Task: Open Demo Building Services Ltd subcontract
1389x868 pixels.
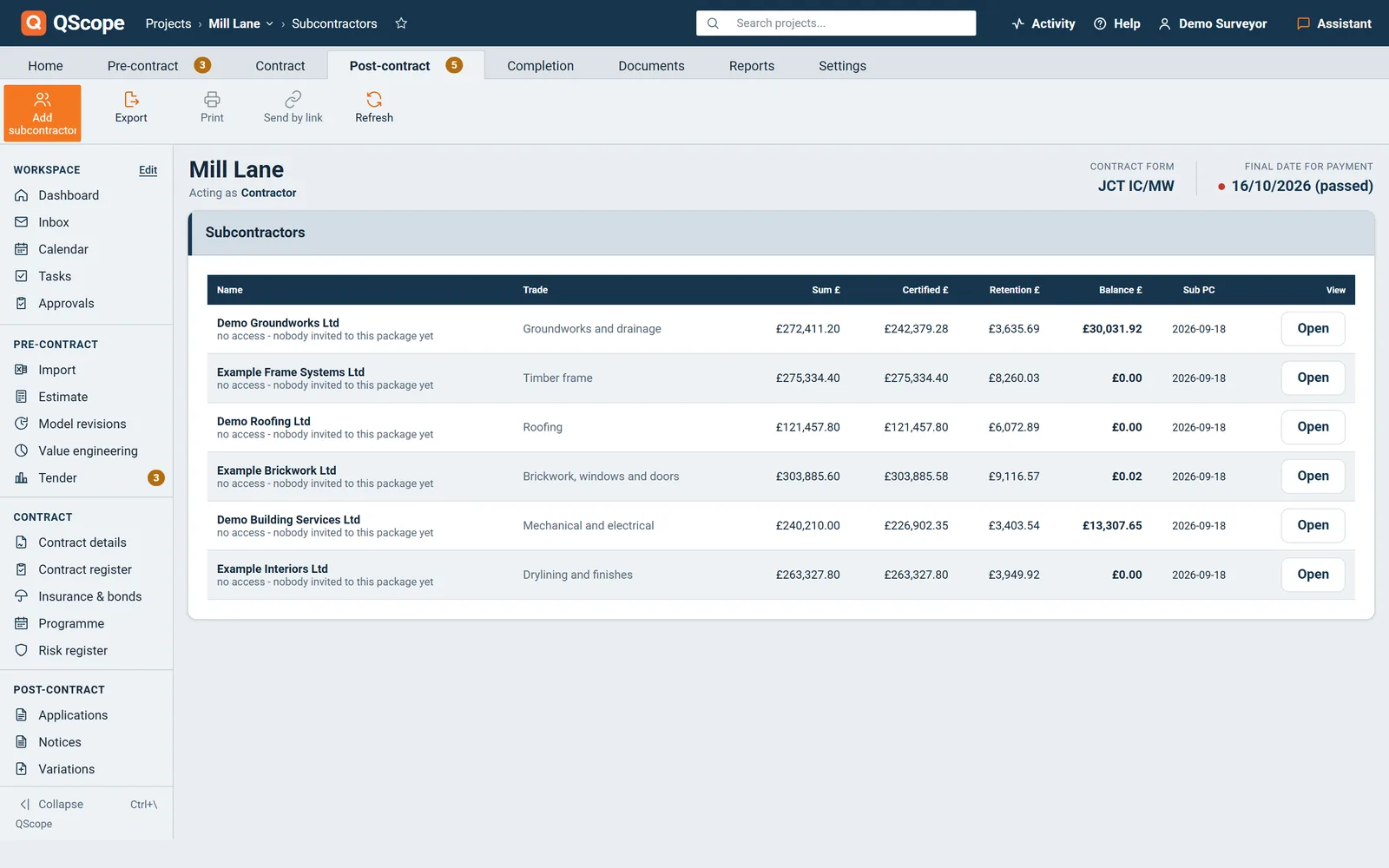Action: pos(1313,525)
